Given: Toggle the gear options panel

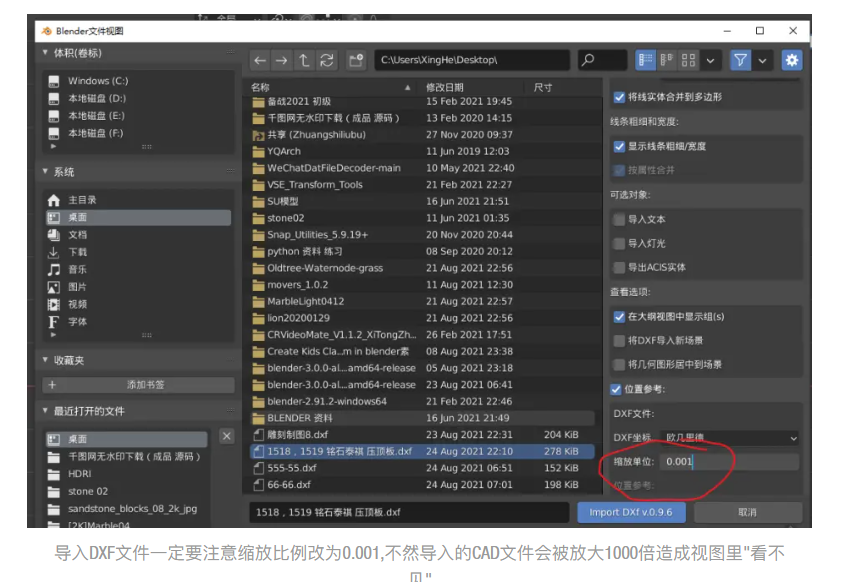Looking at the screenshot, I should click(792, 60).
